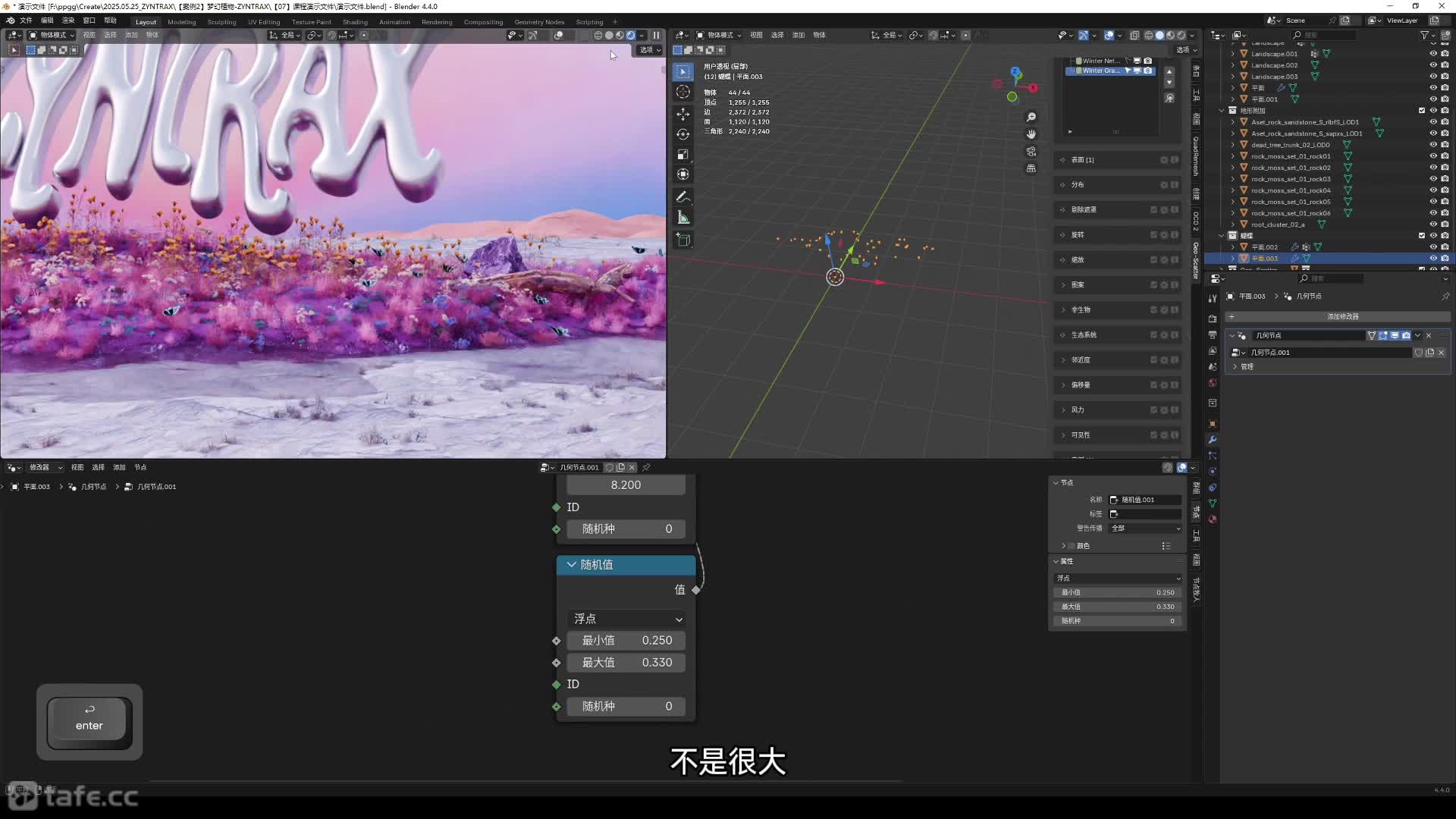Toggle geometry nodes modifier viewport display button
Screen dimensions: 1456x819
click(x=1395, y=335)
